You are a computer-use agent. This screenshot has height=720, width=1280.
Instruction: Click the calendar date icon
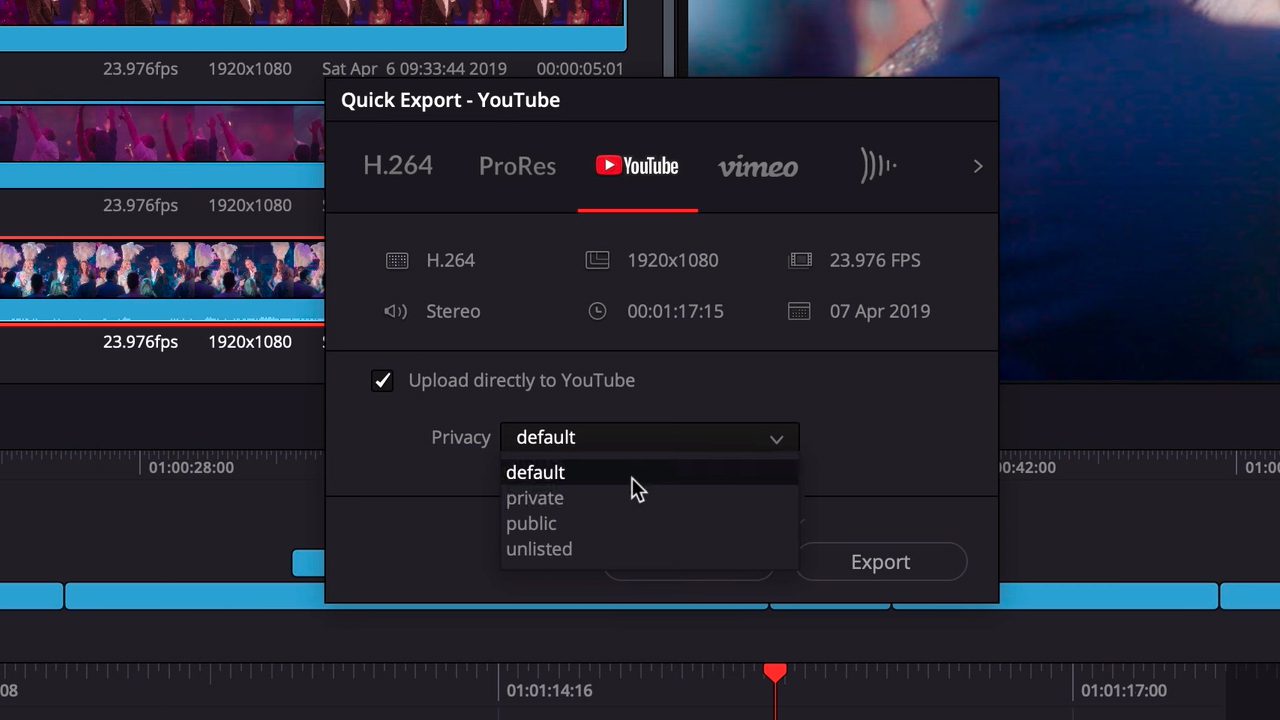(799, 312)
